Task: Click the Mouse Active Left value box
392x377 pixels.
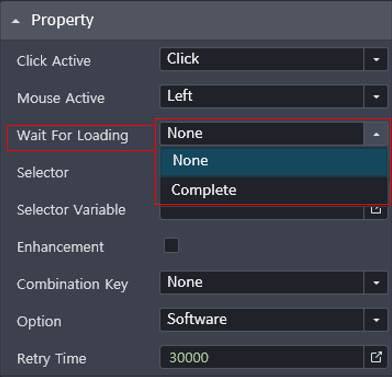Action: point(262,96)
